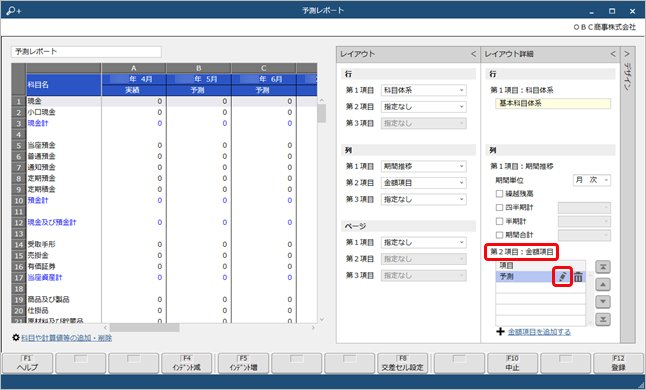Click the 基本科目体系 field
This screenshot has height=390, width=646.
553,103
